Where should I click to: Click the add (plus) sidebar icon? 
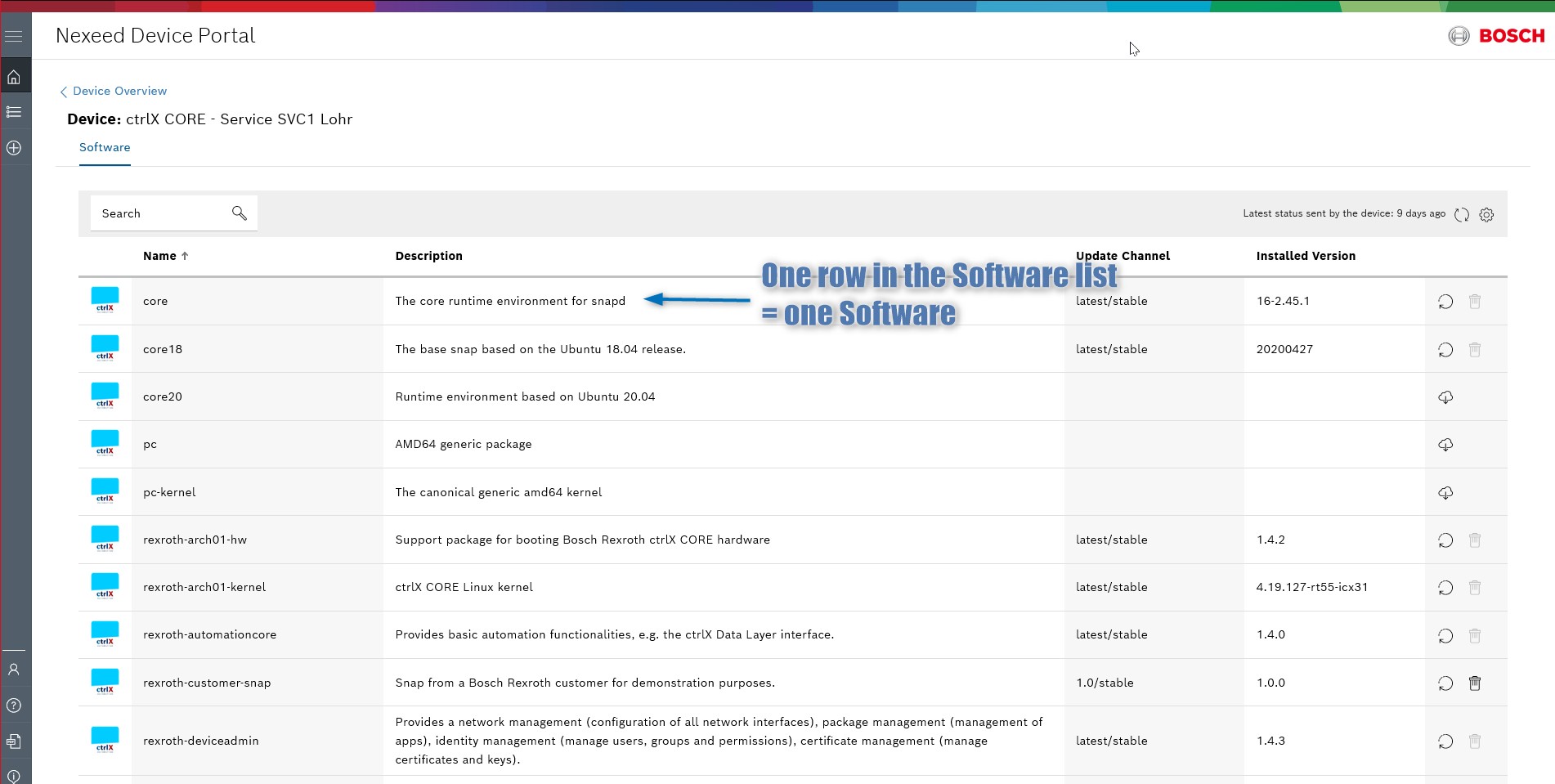[x=14, y=148]
